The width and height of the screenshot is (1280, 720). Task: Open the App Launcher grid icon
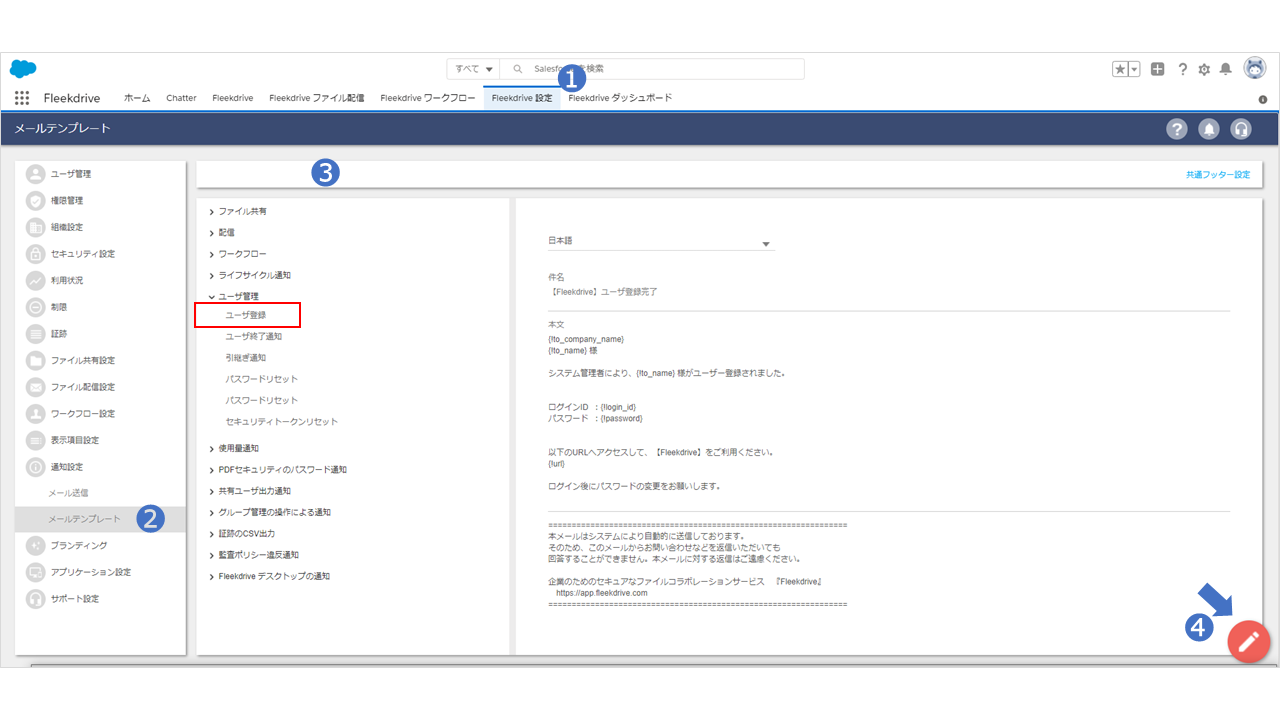coord(22,98)
